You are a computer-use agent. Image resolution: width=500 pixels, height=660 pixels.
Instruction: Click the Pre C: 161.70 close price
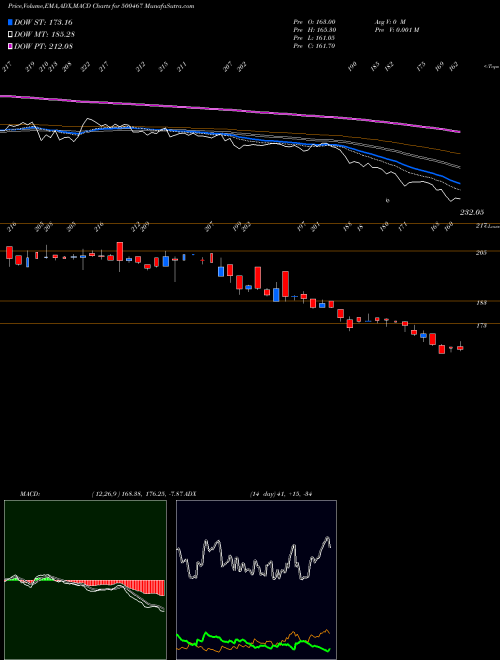[x=314, y=46]
